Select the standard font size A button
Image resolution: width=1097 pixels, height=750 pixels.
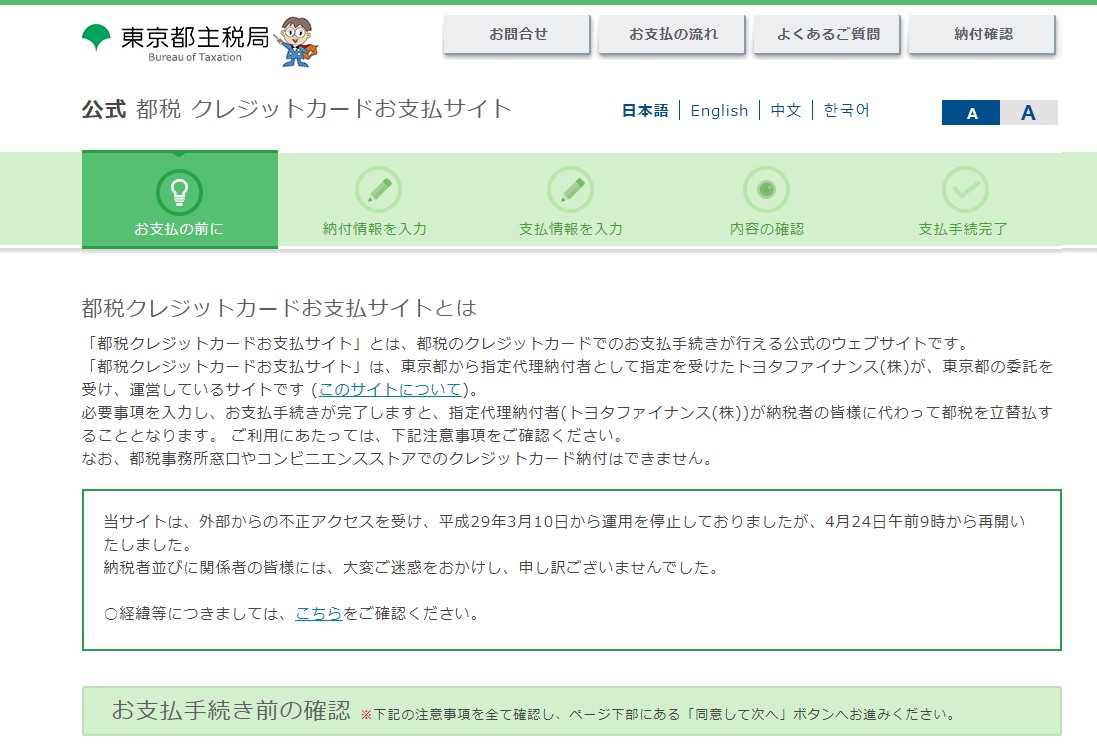point(971,113)
